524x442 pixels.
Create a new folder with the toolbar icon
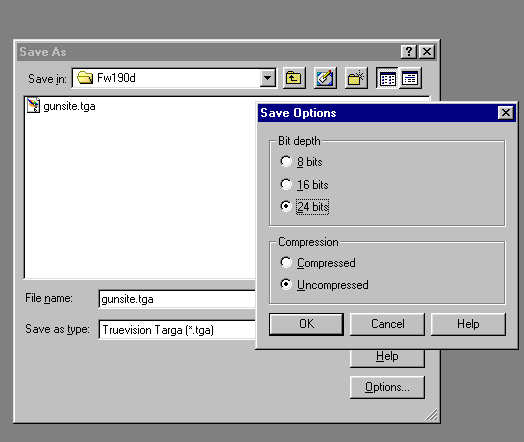pos(356,78)
